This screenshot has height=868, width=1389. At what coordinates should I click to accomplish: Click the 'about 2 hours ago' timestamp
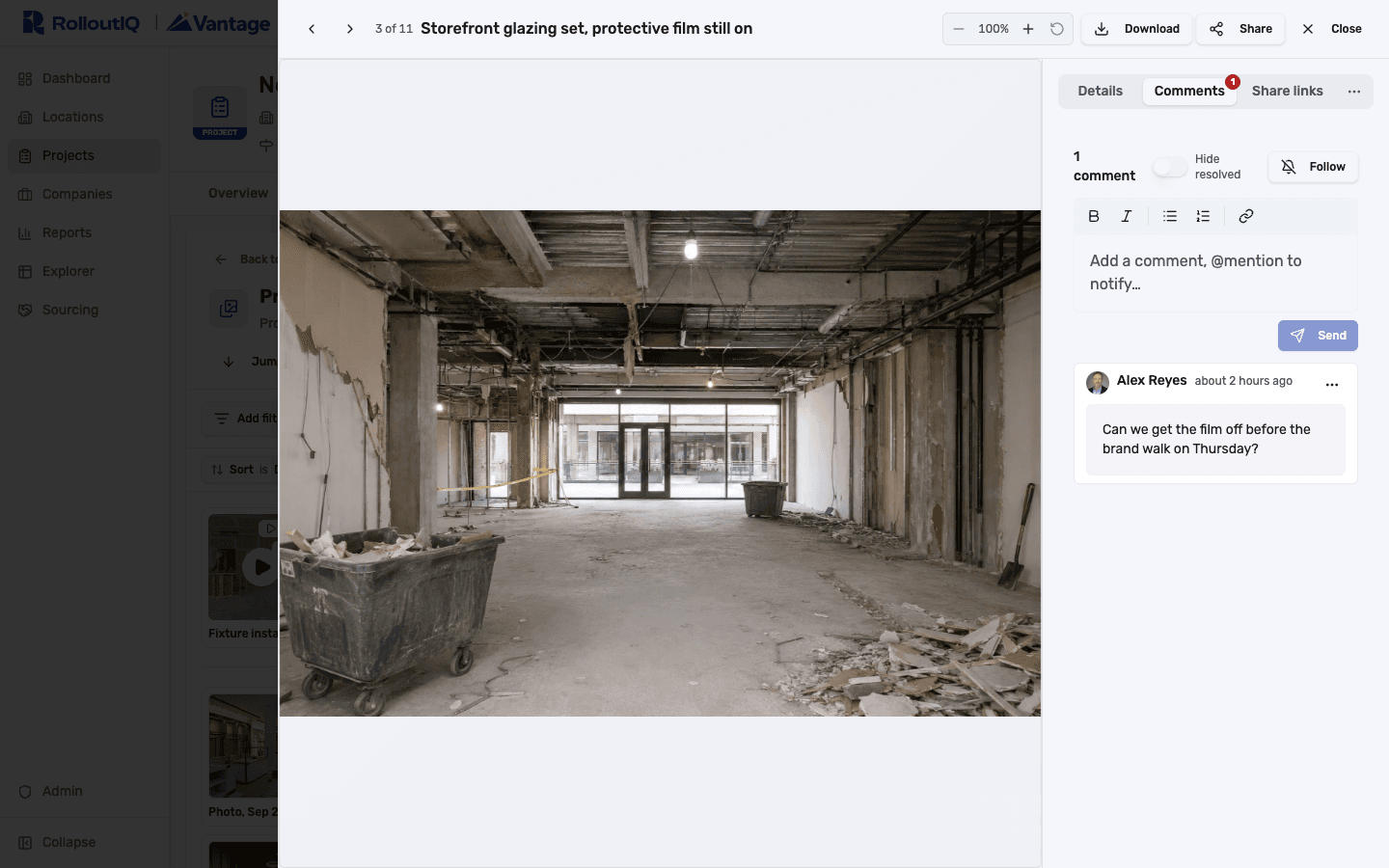pyautogui.click(x=1243, y=381)
